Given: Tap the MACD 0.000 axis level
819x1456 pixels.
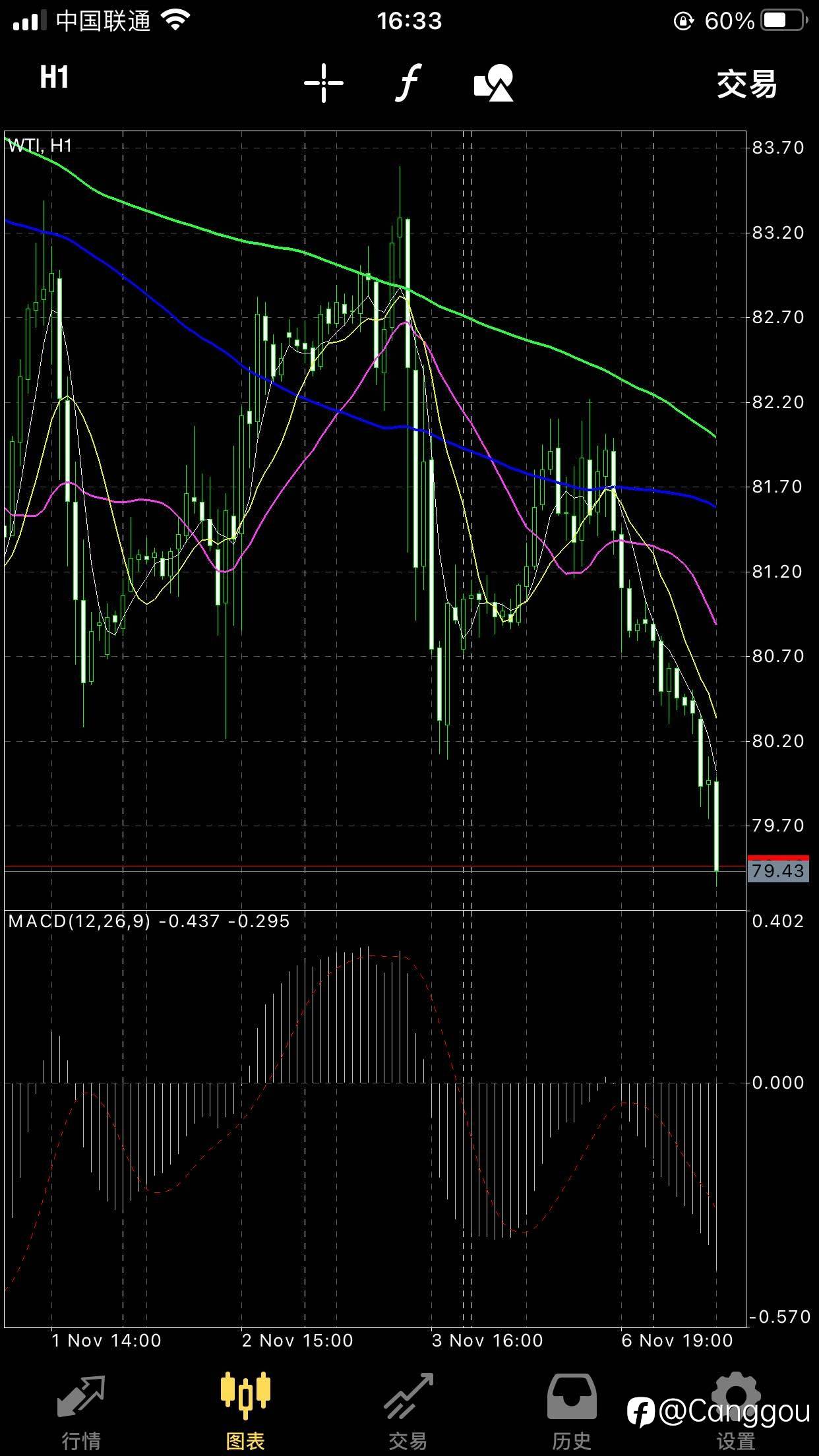Looking at the screenshot, I should [x=778, y=1082].
